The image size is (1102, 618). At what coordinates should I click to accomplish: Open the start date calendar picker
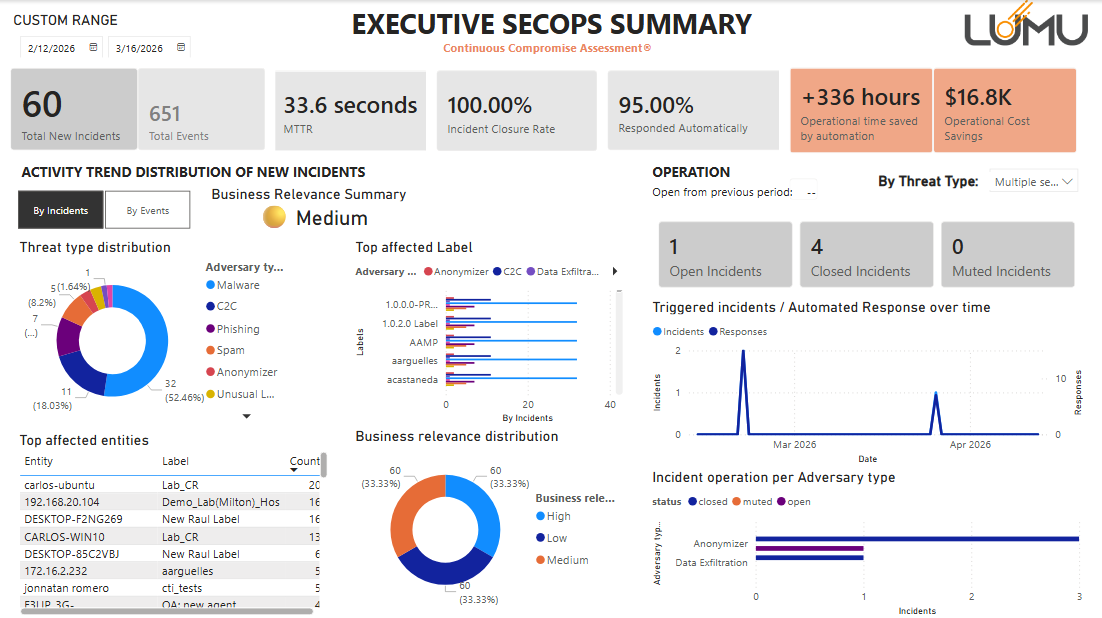[x=94, y=47]
